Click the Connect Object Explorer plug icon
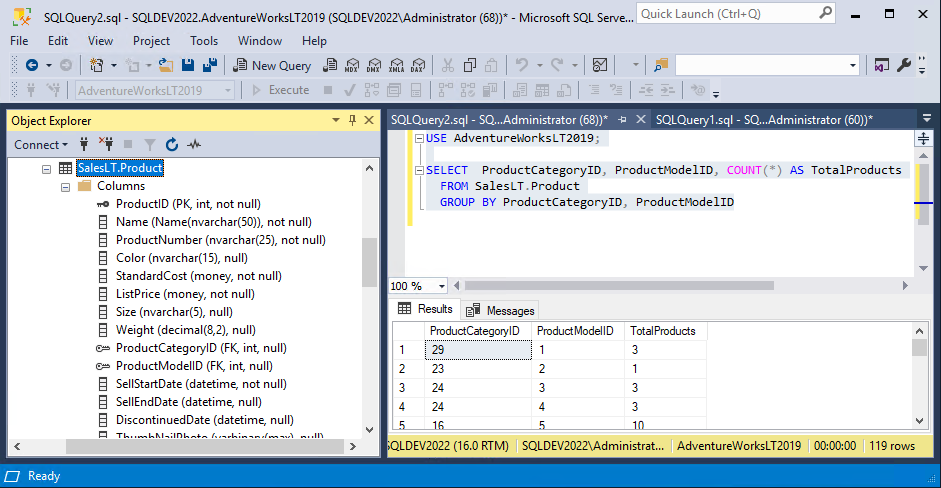Image resolution: width=941 pixels, height=488 pixels. (x=84, y=145)
